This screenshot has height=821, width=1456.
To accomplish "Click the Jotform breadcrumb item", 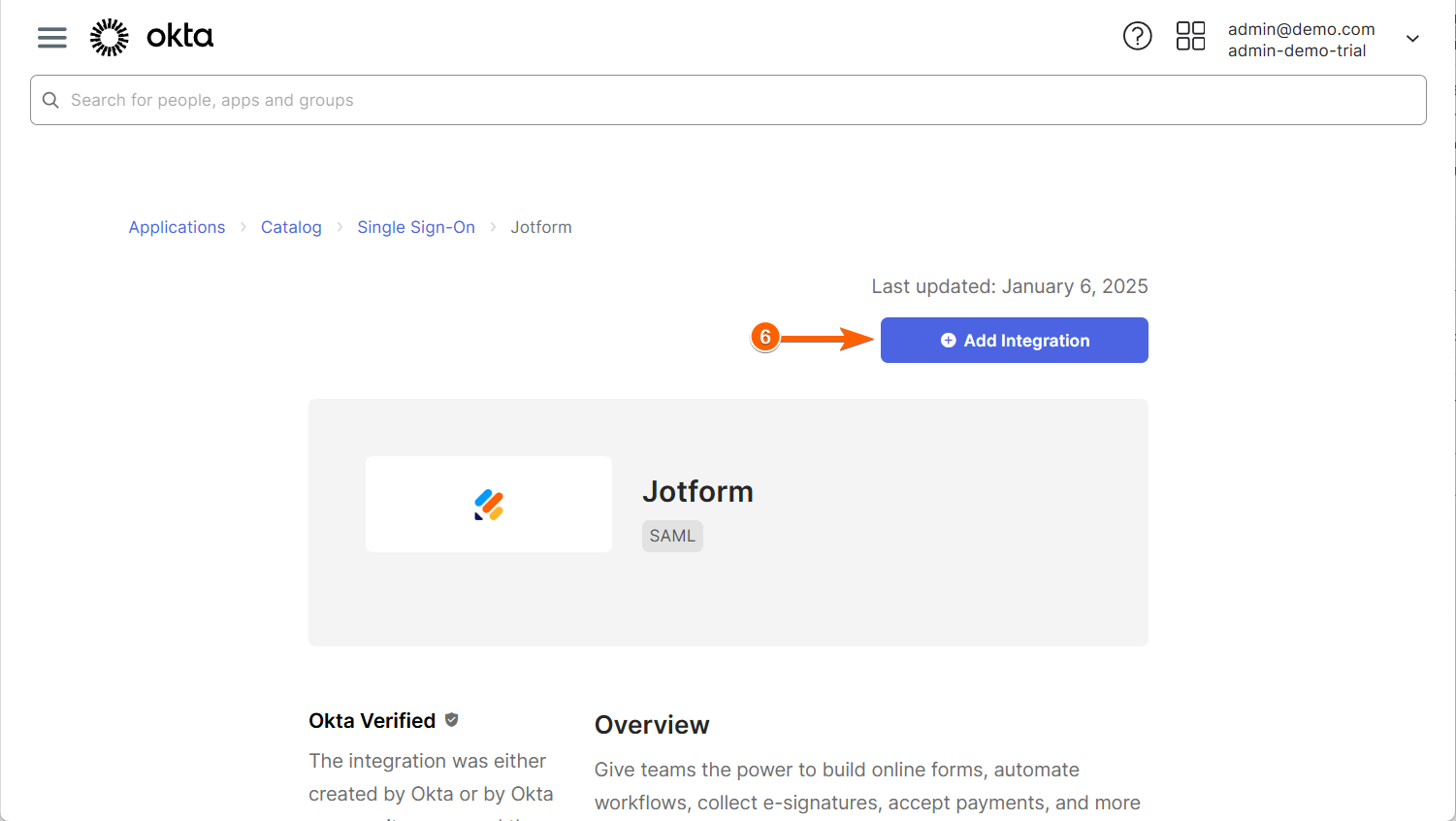I will (x=541, y=227).
